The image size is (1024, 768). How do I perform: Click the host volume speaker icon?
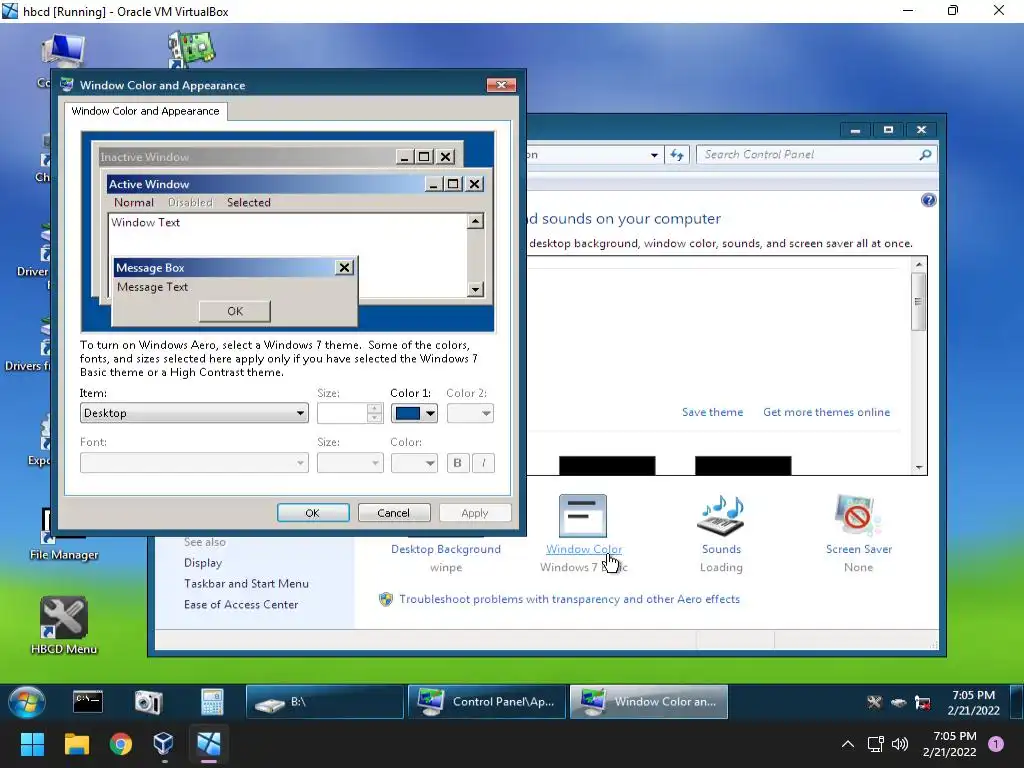pyautogui.click(x=900, y=744)
